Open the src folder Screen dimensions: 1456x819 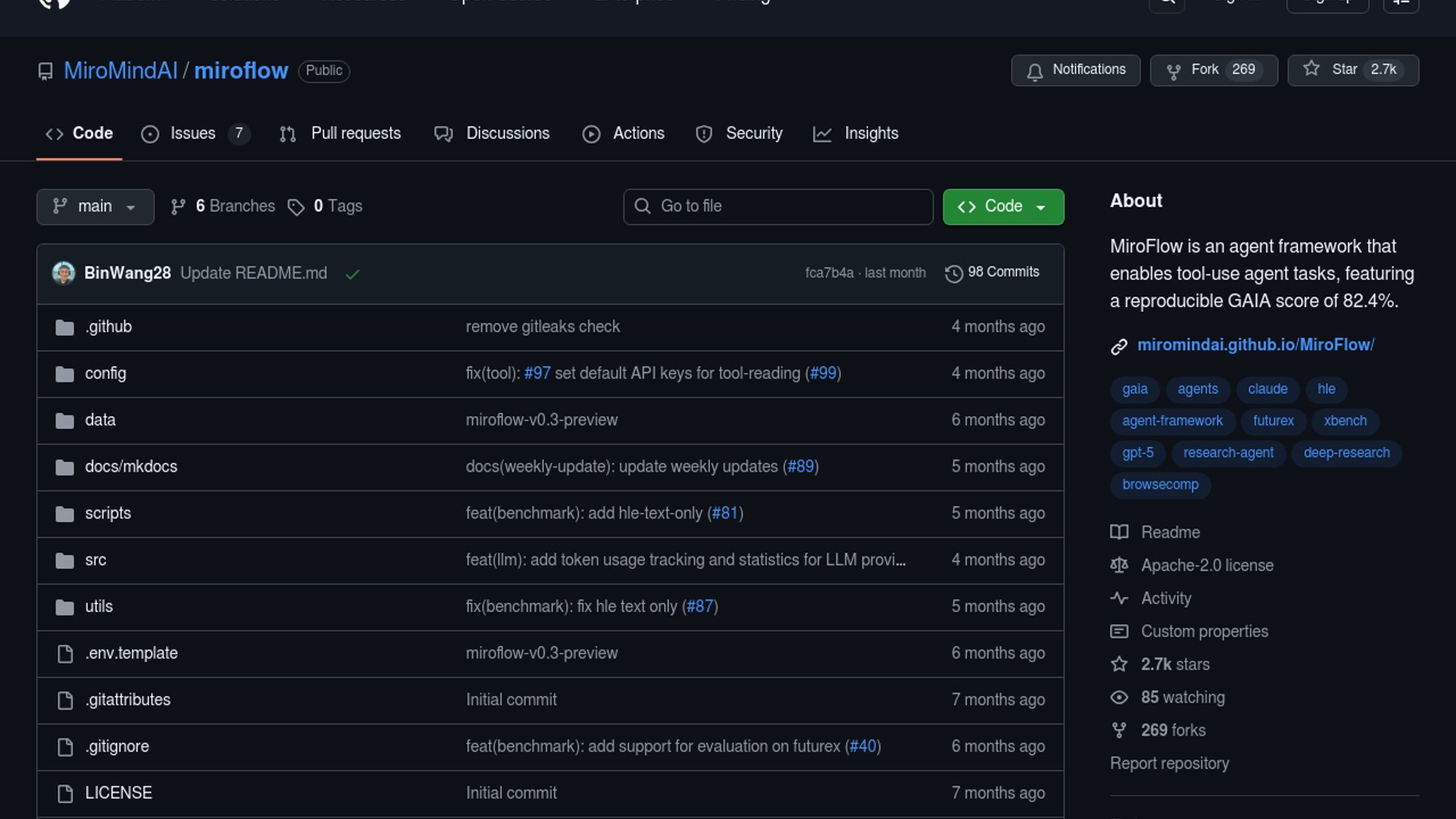(96, 560)
